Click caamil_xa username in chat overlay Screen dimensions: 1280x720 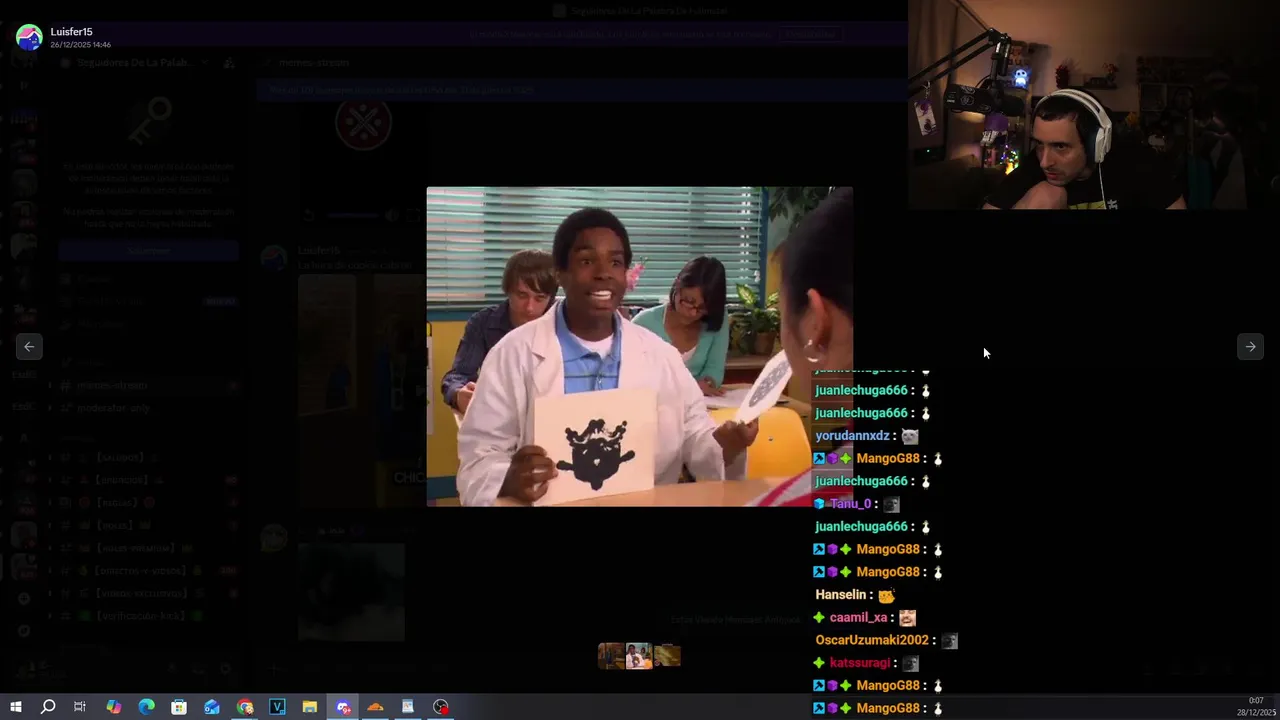[858, 618]
